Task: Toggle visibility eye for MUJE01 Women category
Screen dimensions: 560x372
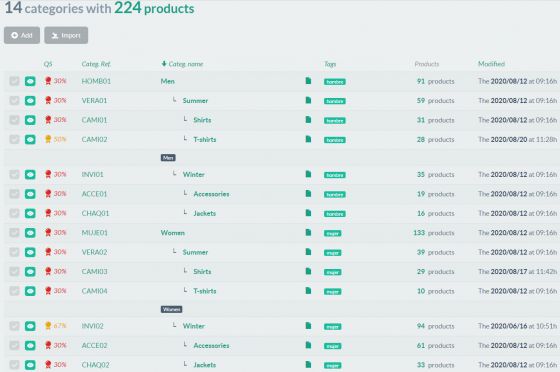Action: pyautogui.click(x=30, y=233)
